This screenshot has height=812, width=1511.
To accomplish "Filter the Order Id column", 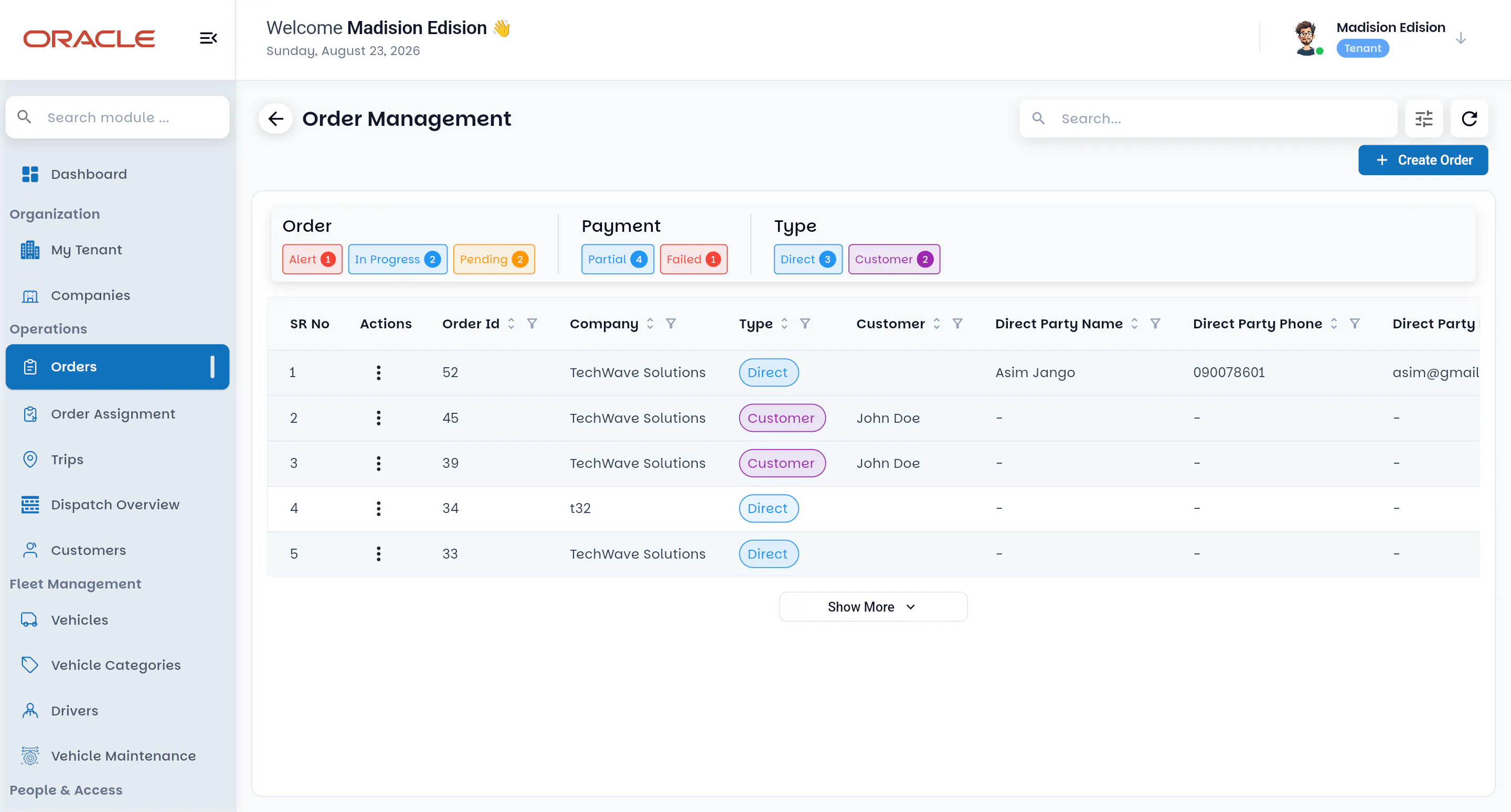I will pos(532,324).
